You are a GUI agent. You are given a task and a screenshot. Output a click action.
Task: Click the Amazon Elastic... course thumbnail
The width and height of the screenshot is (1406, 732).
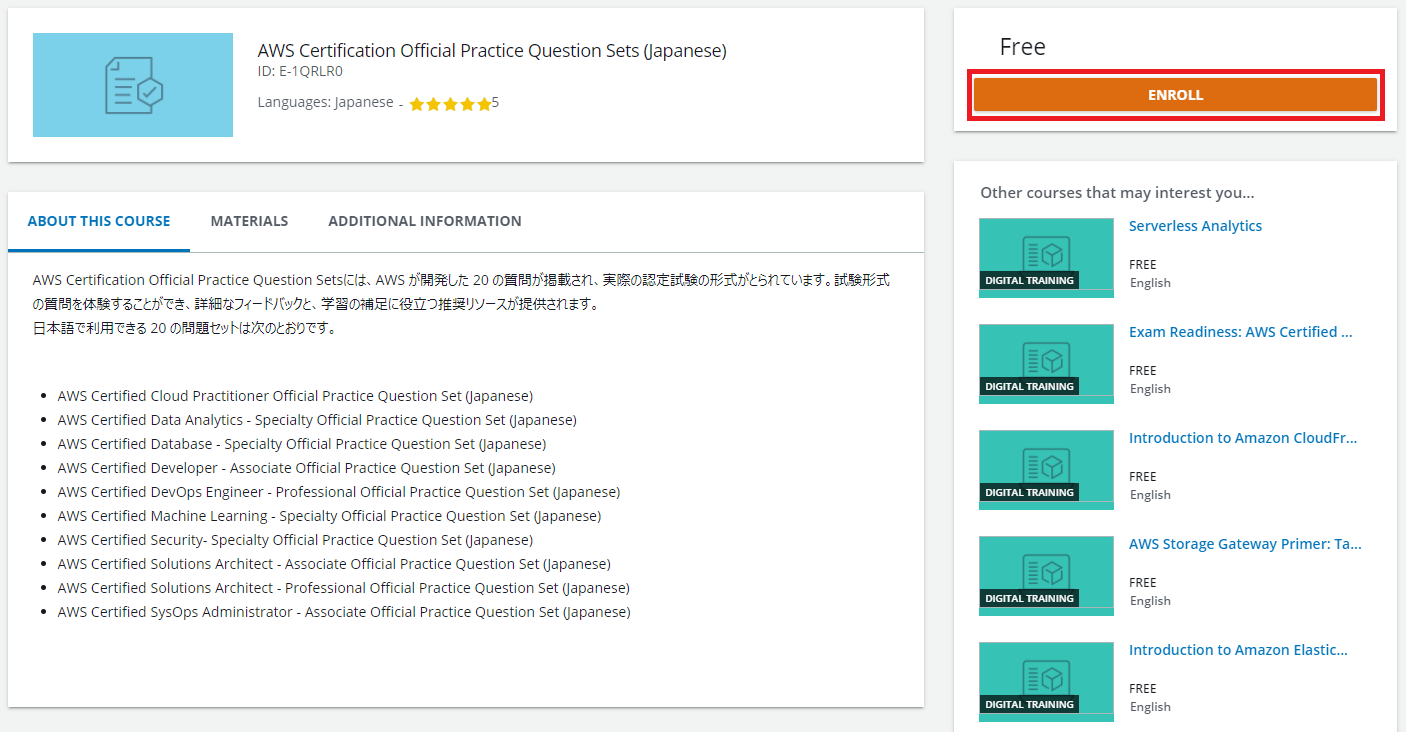1046,682
